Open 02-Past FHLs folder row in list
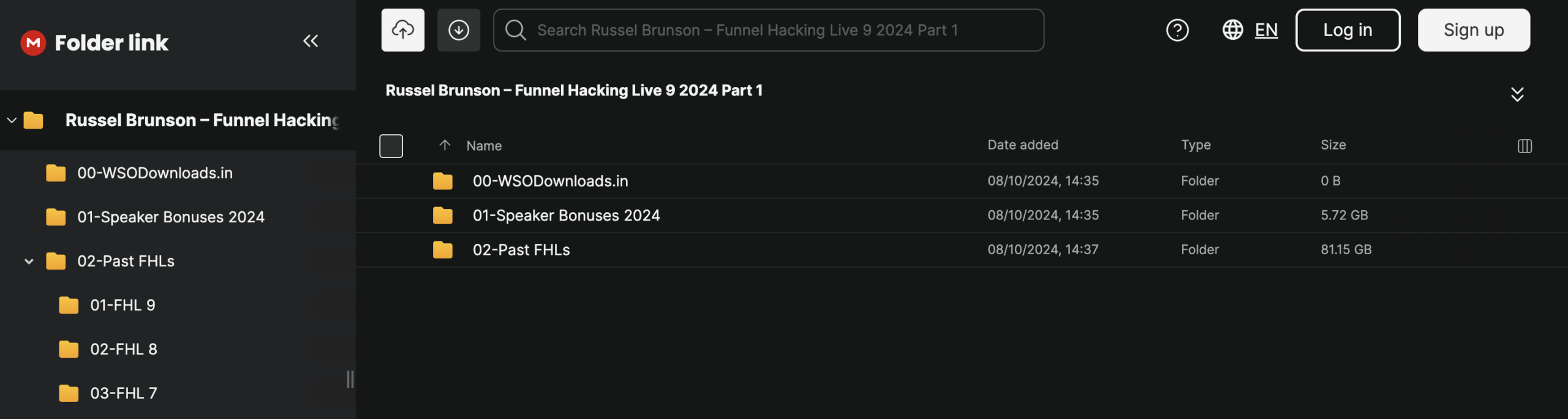This screenshot has height=419, width=1568. [521, 250]
